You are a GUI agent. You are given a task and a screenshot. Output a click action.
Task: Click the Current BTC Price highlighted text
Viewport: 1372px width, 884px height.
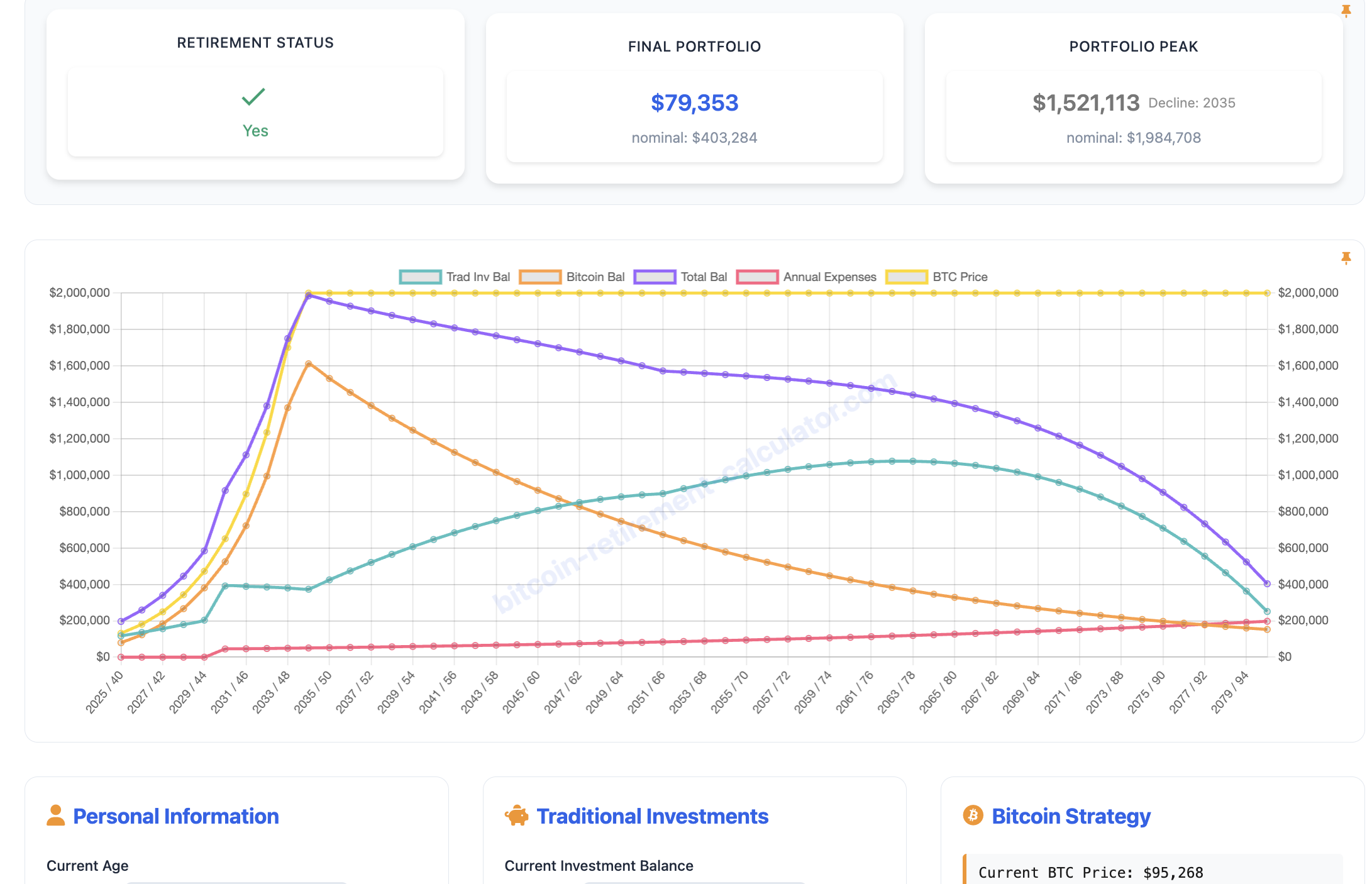tap(1090, 872)
